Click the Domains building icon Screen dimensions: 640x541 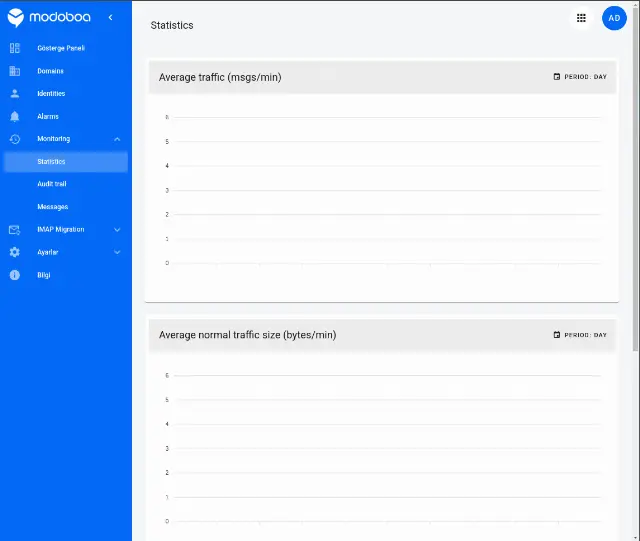click(x=15, y=71)
